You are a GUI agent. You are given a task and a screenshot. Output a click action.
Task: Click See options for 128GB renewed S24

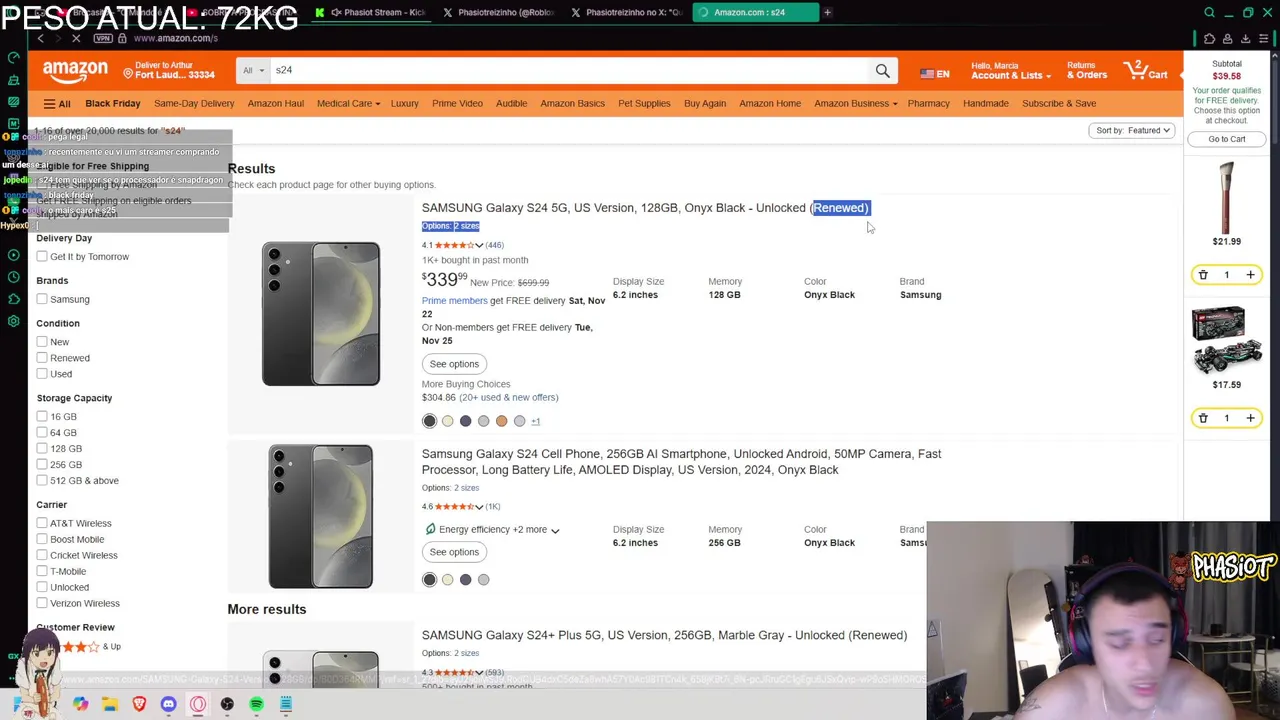pyautogui.click(x=454, y=364)
